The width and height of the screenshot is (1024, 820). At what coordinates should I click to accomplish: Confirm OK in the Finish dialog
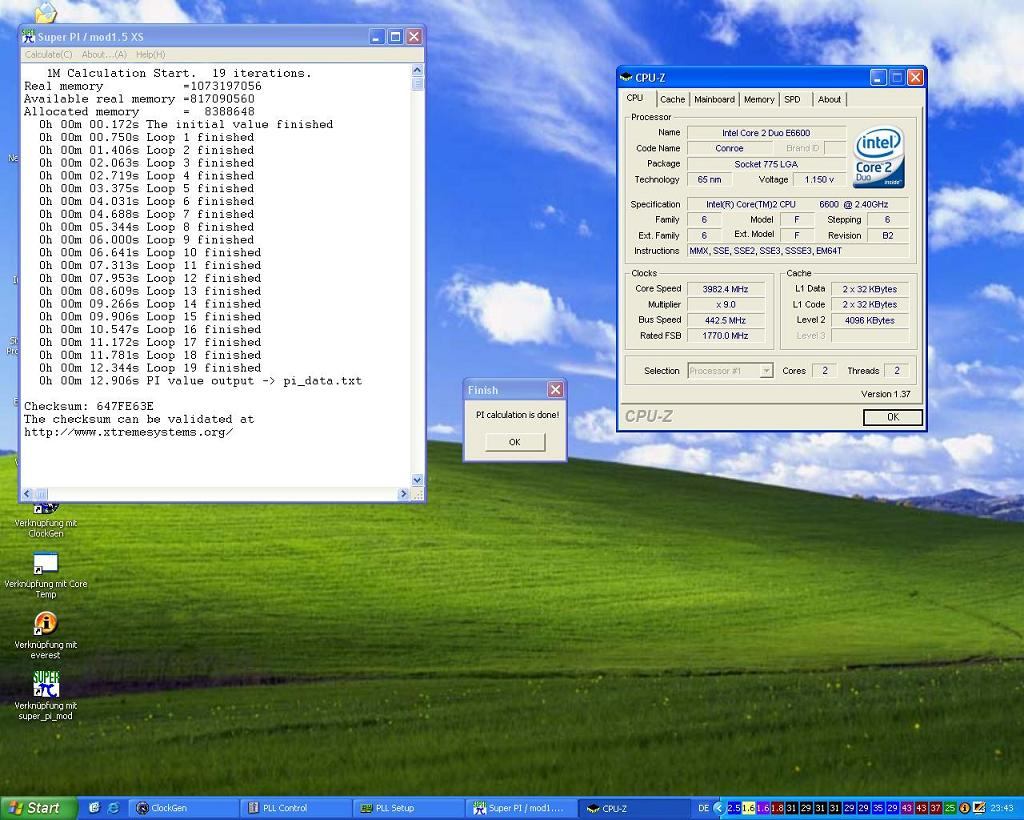click(515, 442)
